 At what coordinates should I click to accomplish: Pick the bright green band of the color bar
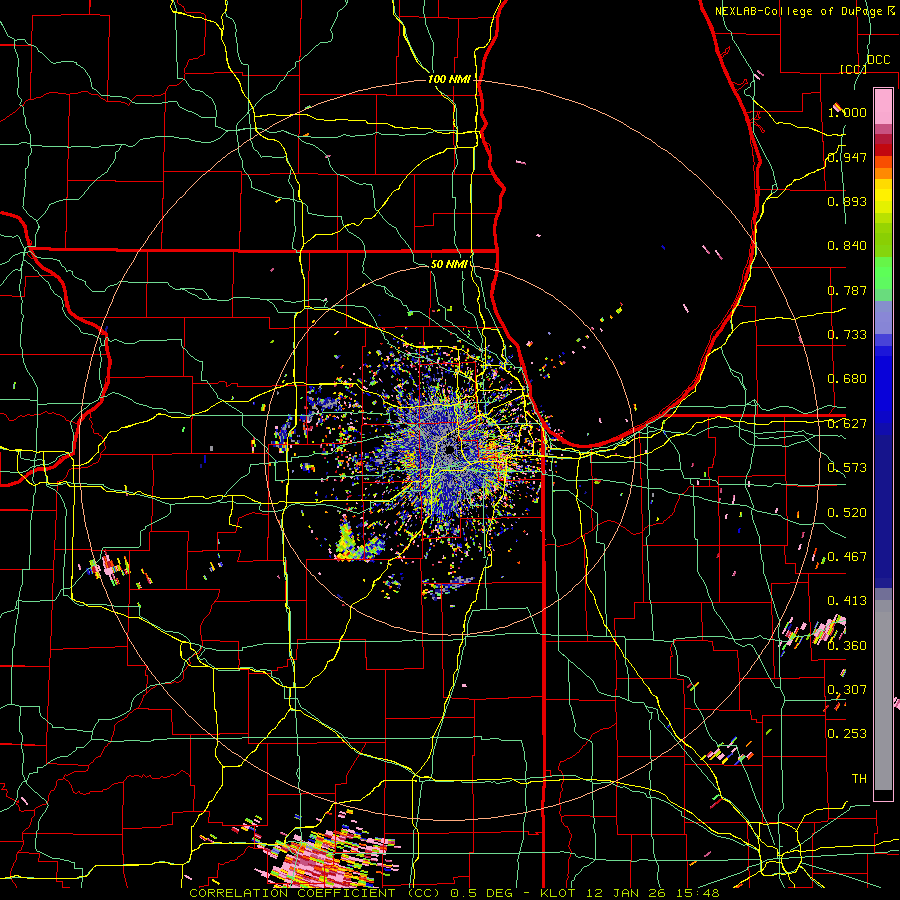click(883, 273)
